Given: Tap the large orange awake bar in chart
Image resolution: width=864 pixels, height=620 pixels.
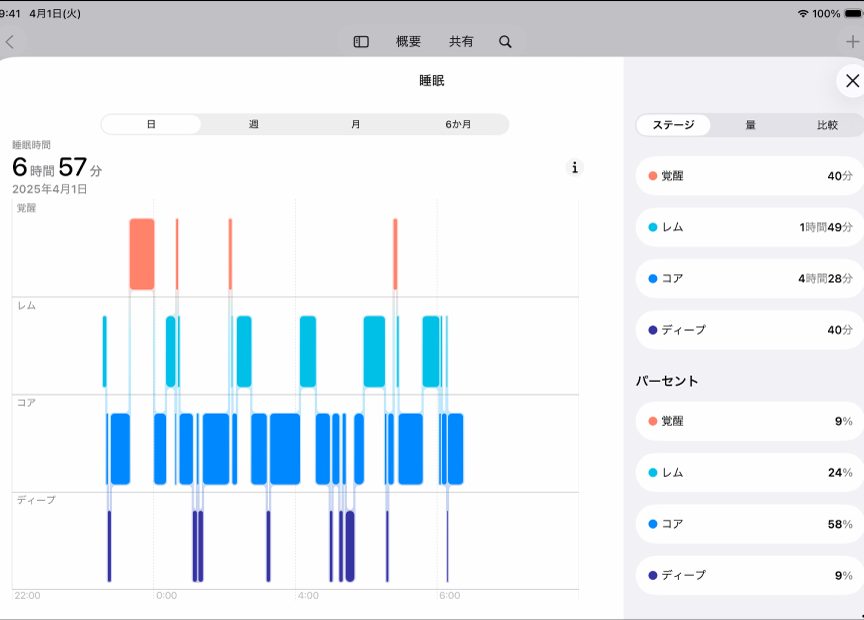Looking at the screenshot, I should [142, 254].
